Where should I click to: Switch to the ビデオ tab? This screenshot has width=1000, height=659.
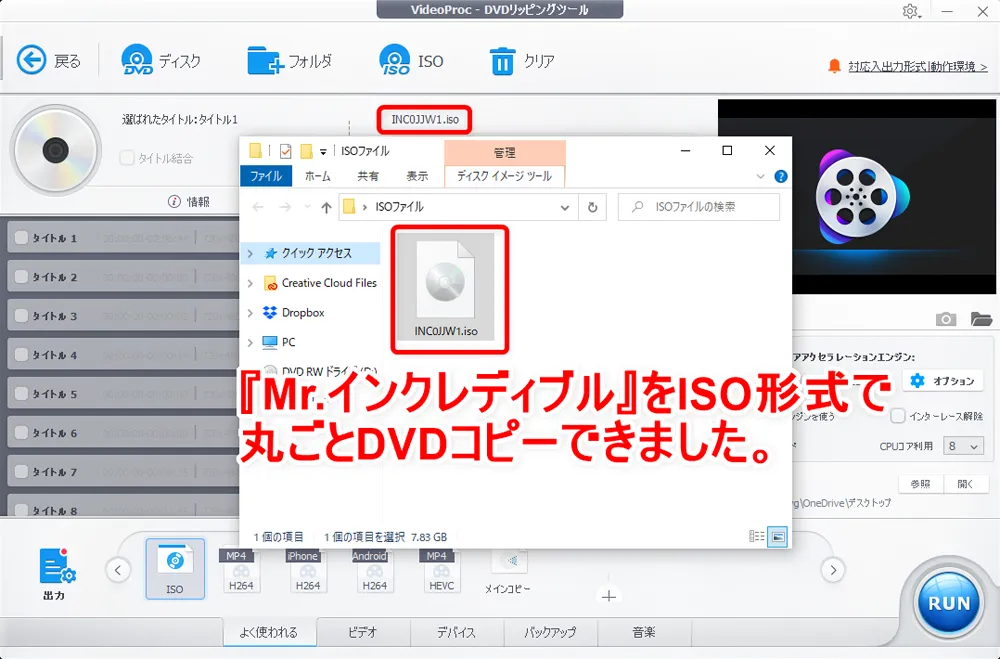[363, 632]
